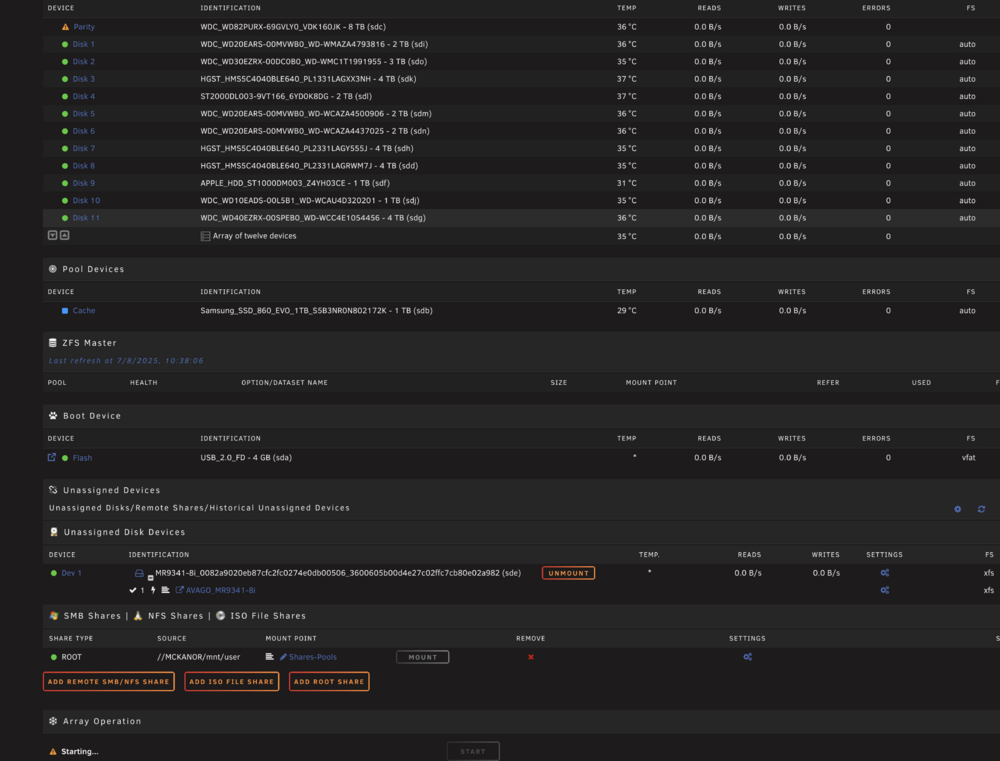Open the Parity device link

click(x=84, y=27)
